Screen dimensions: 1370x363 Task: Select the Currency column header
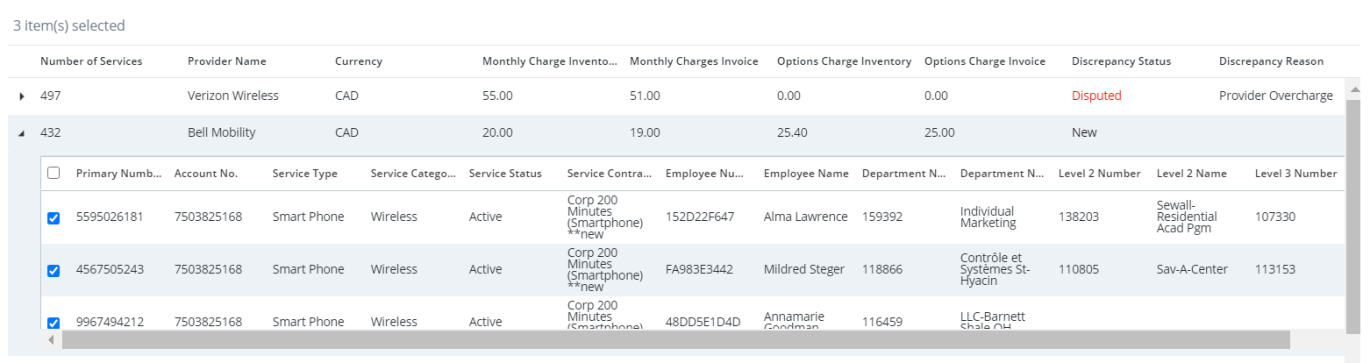[358, 61]
